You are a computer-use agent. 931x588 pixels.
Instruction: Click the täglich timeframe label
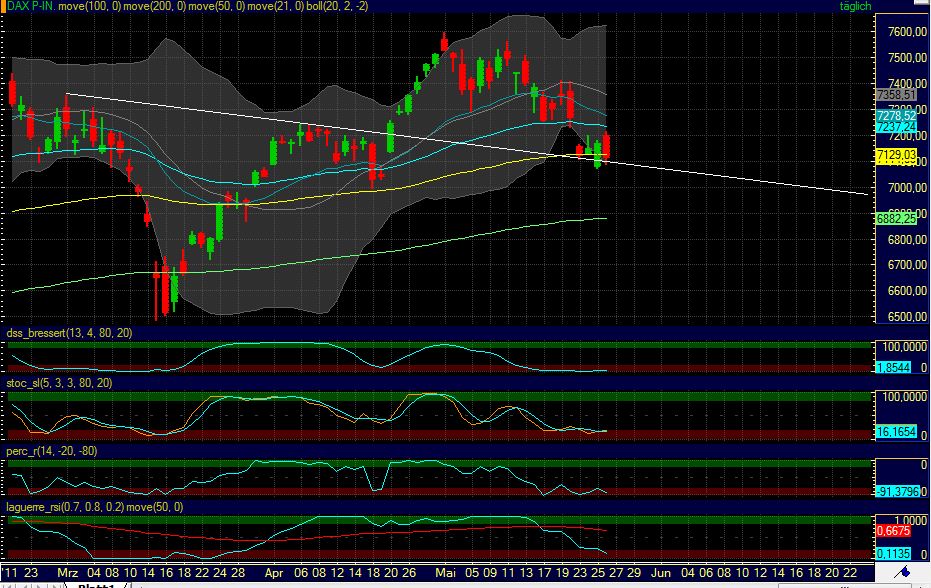point(855,6)
